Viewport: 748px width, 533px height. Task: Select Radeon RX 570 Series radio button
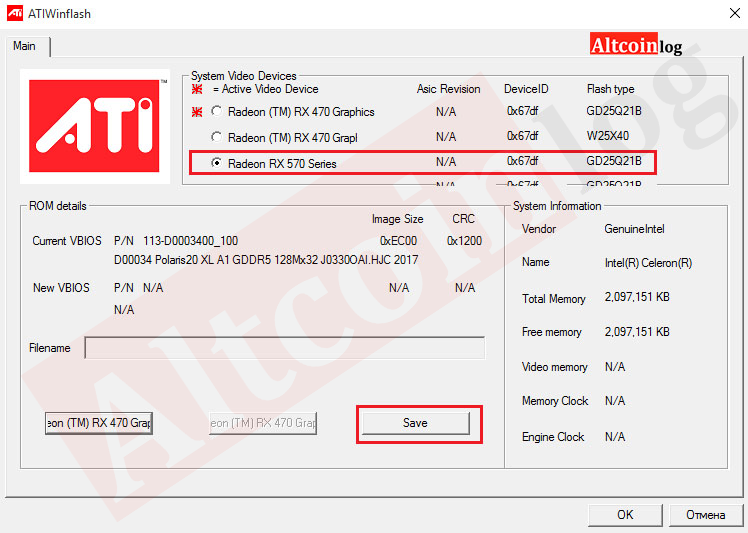(x=217, y=163)
